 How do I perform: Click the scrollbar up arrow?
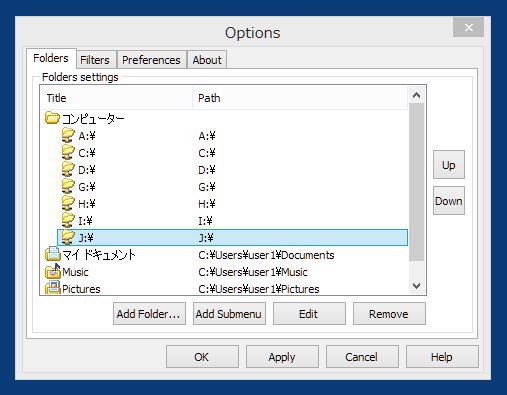[416, 95]
